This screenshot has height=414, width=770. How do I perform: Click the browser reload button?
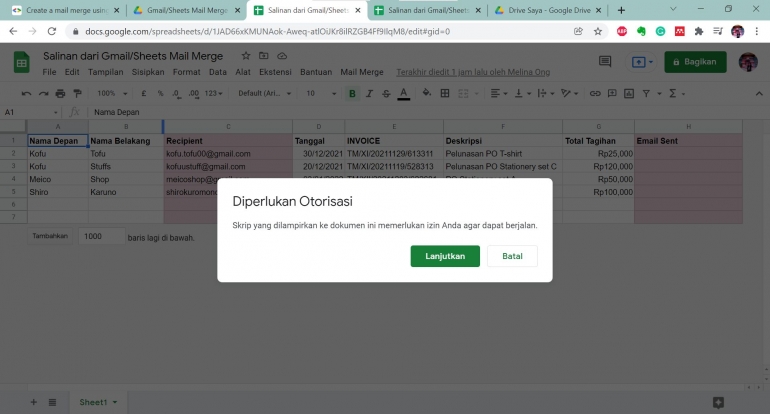52,31
